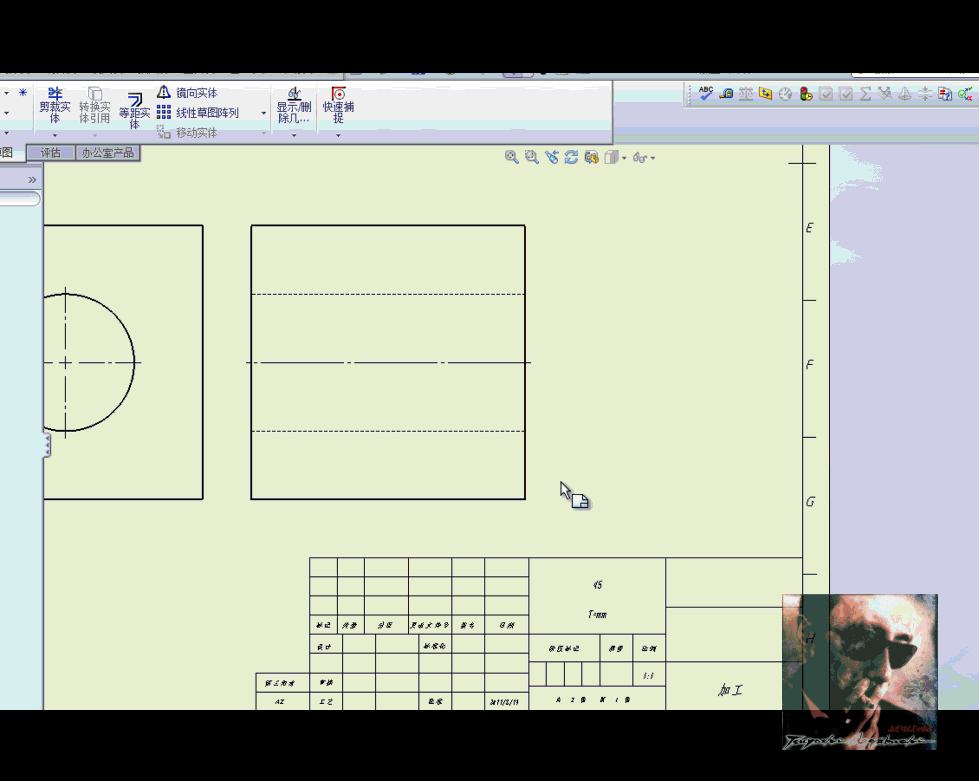Viewport: 979px width, 781px height.
Task: Expand the 快速捕捉 dropdown arrow
Action: (338, 135)
